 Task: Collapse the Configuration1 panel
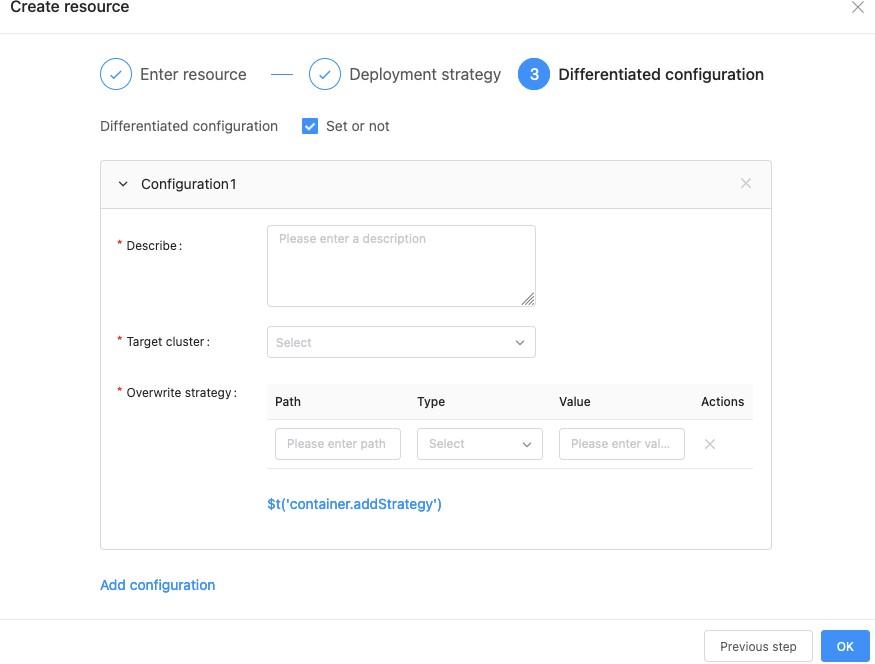(123, 184)
